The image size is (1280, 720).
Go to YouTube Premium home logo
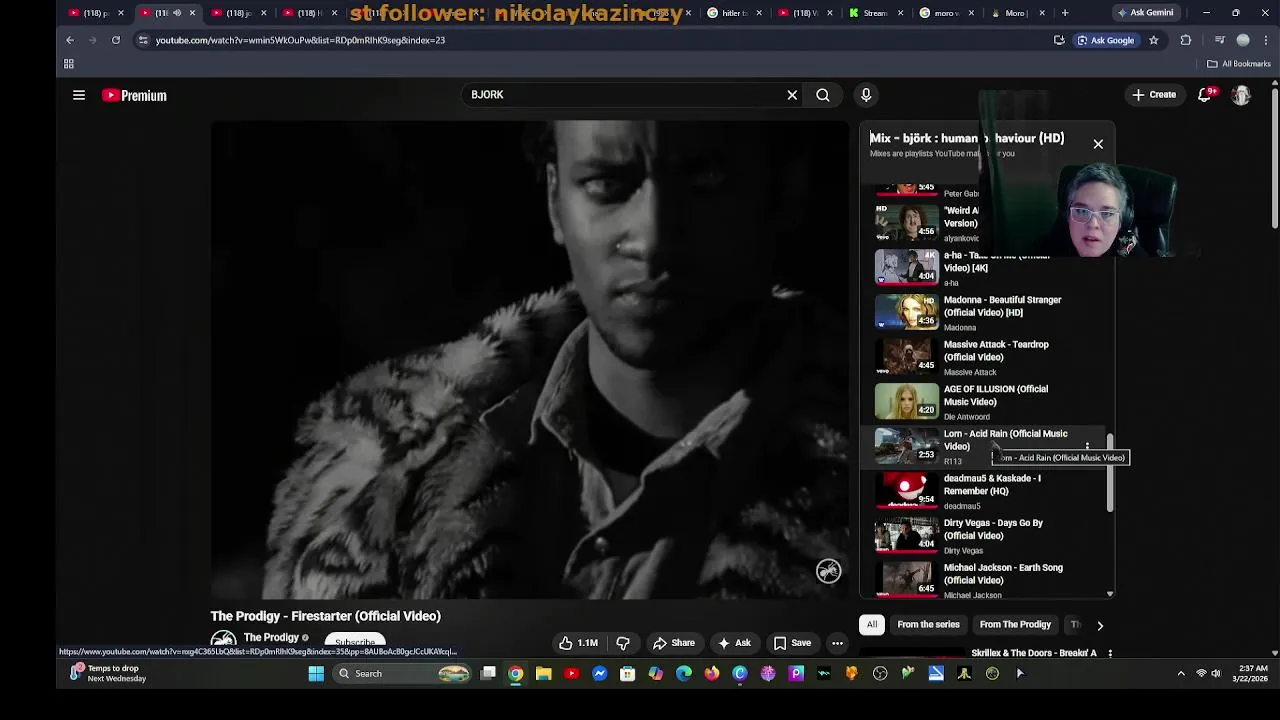(134, 95)
